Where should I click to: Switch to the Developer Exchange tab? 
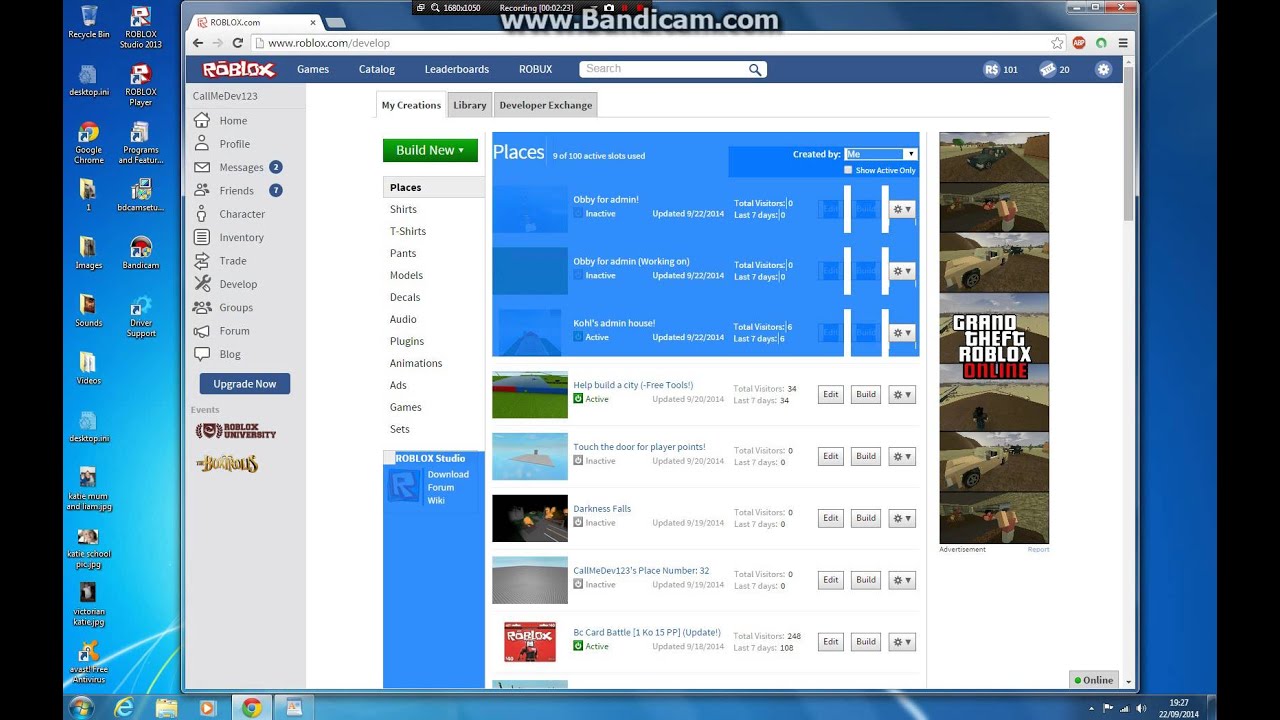point(545,105)
